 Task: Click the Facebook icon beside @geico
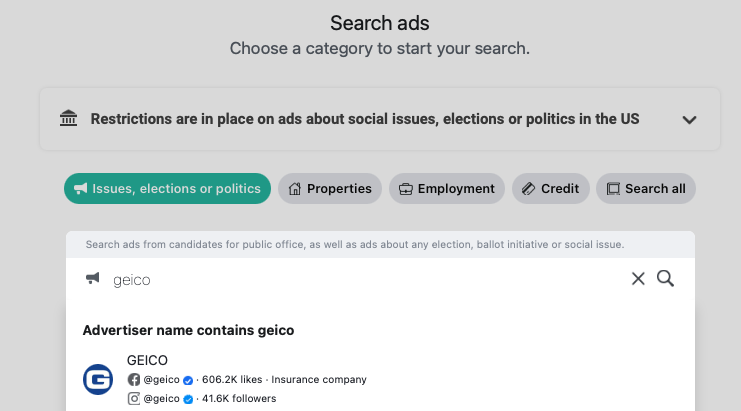point(134,380)
